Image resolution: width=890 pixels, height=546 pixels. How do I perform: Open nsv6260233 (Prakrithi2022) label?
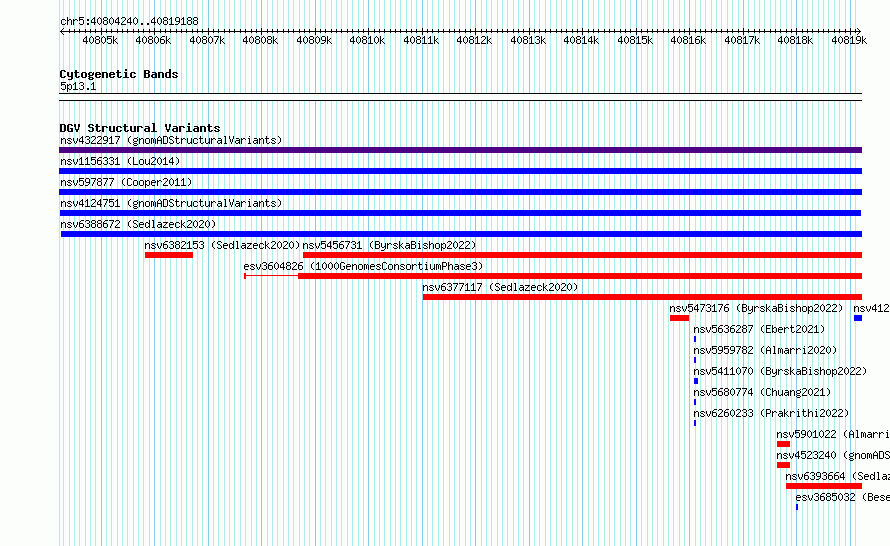(x=771, y=413)
